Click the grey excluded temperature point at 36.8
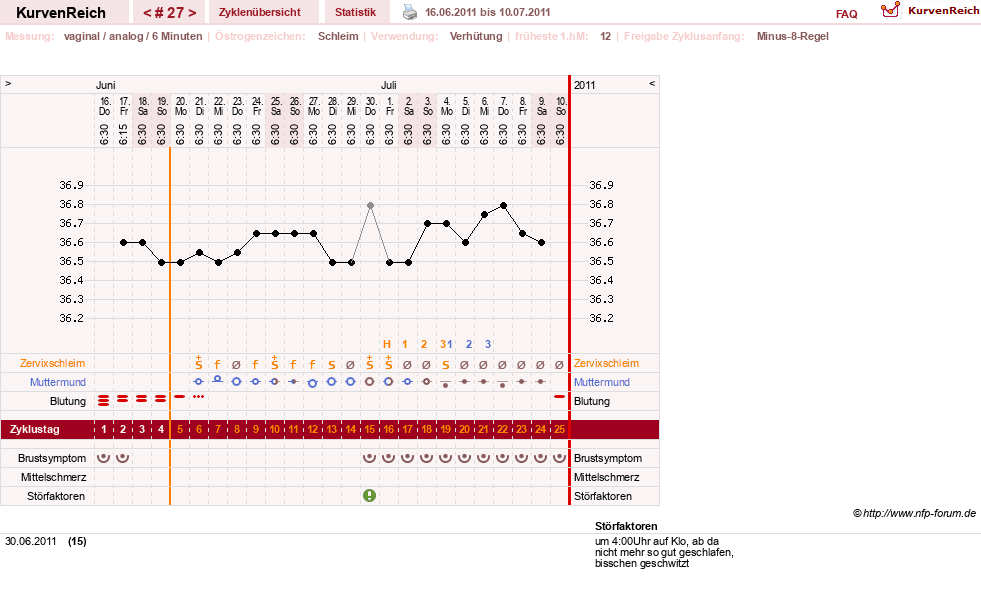Screen dimensions: 981x594 370,205
